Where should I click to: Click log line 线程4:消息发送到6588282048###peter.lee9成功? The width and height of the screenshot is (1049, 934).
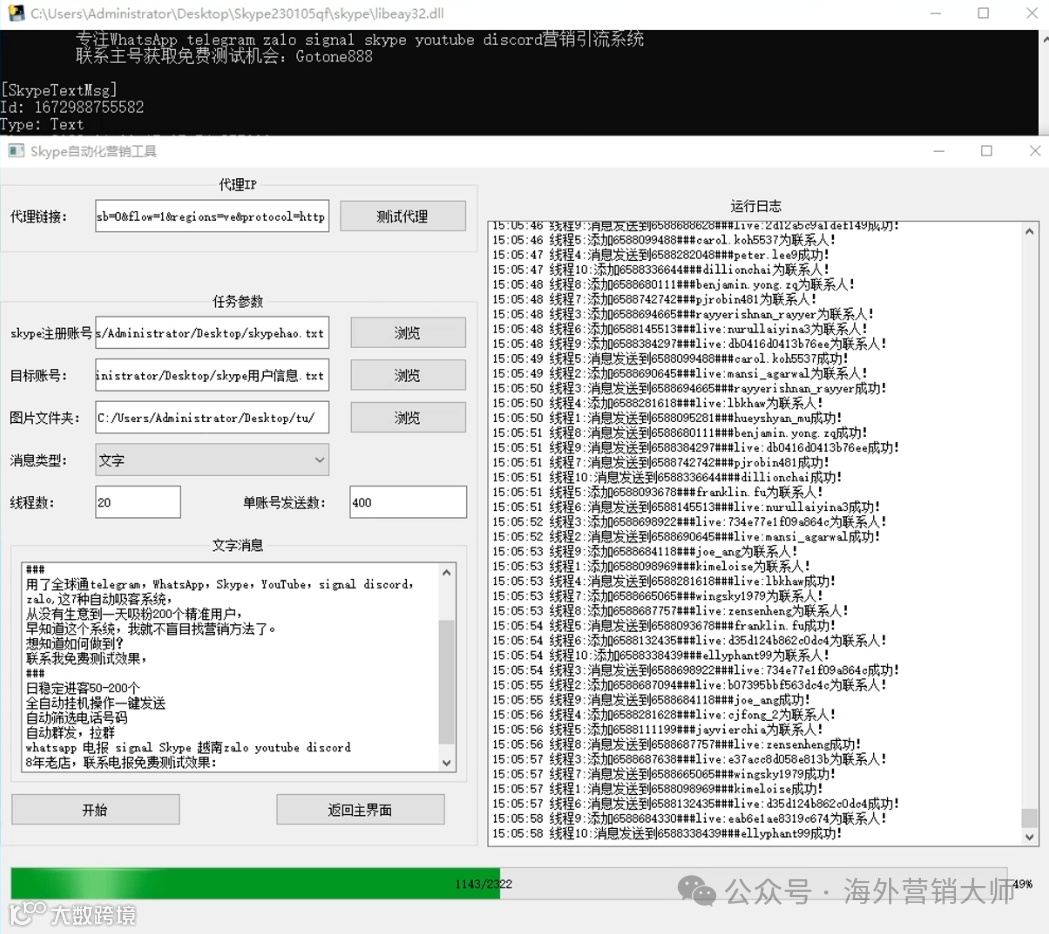pos(660,254)
